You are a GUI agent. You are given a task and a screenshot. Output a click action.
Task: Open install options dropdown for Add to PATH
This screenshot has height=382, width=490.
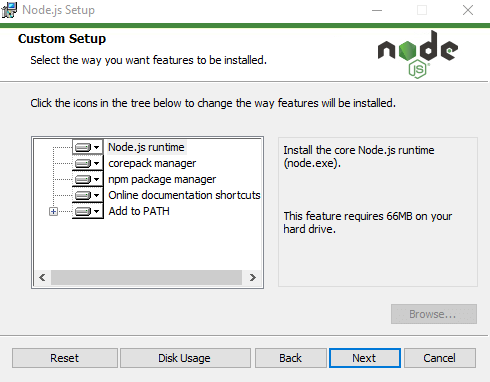[x=88, y=211]
